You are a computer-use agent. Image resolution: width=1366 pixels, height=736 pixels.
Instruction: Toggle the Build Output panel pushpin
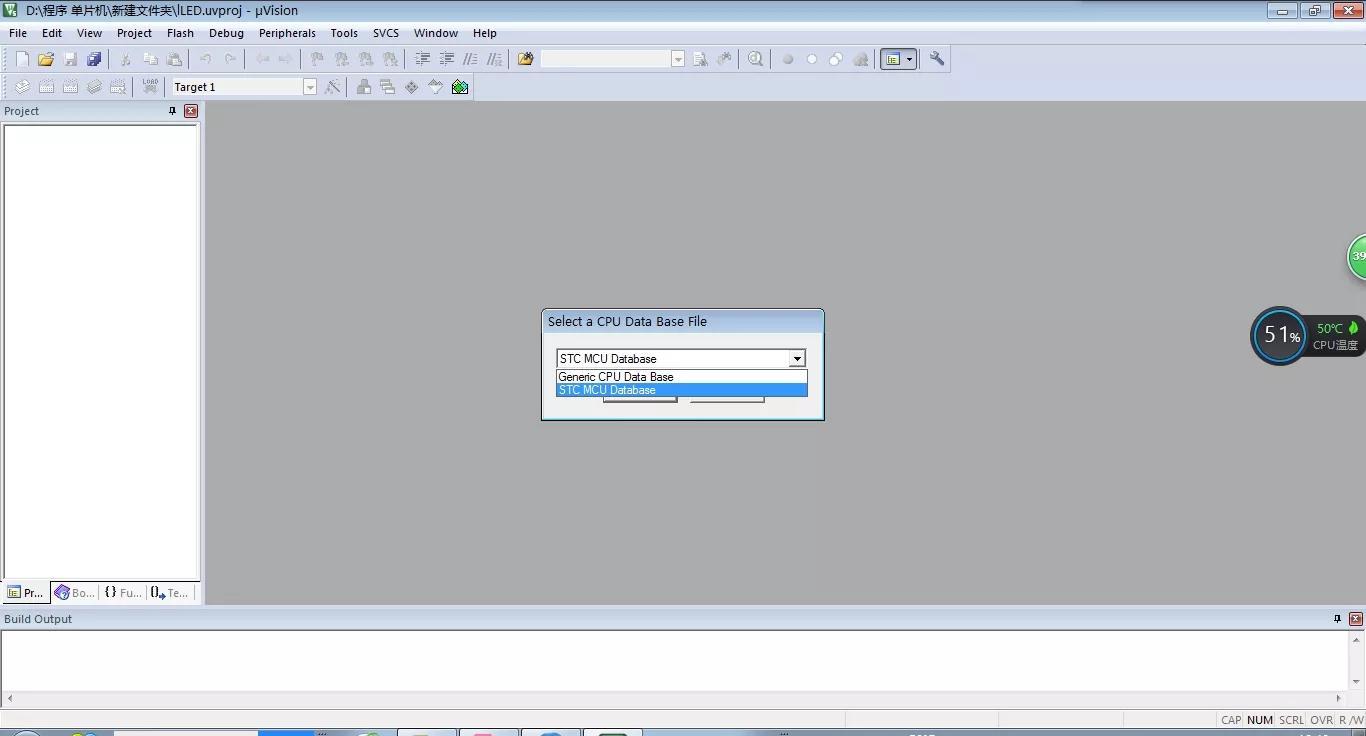point(1337,619)
